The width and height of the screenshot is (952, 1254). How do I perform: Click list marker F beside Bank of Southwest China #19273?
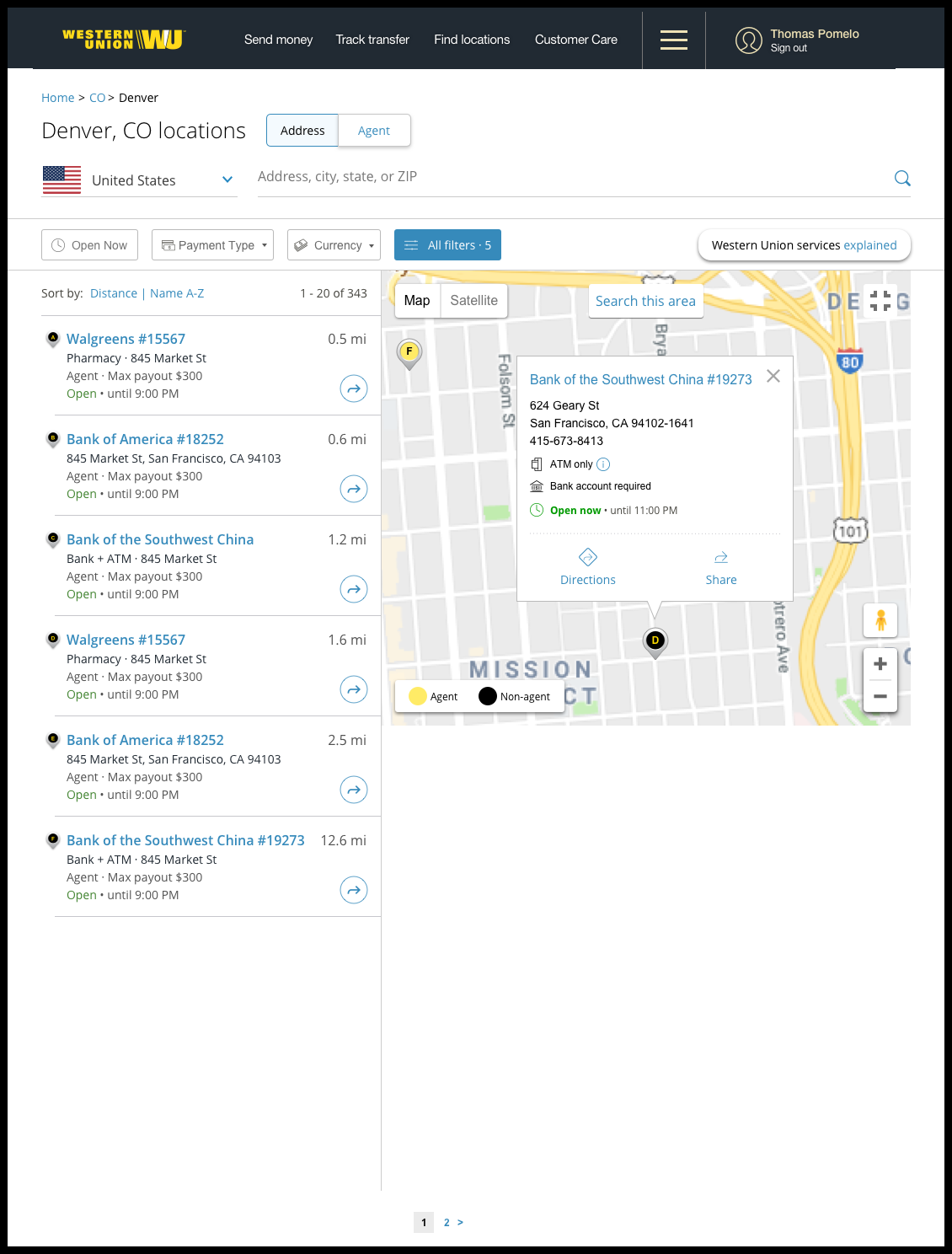coord(53,840)
